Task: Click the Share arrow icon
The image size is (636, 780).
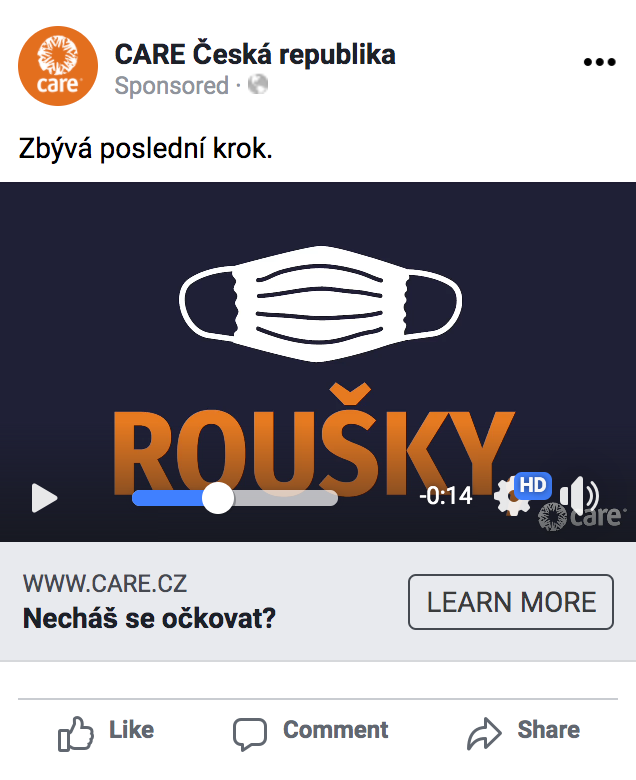Action: [x=484, y=733]
